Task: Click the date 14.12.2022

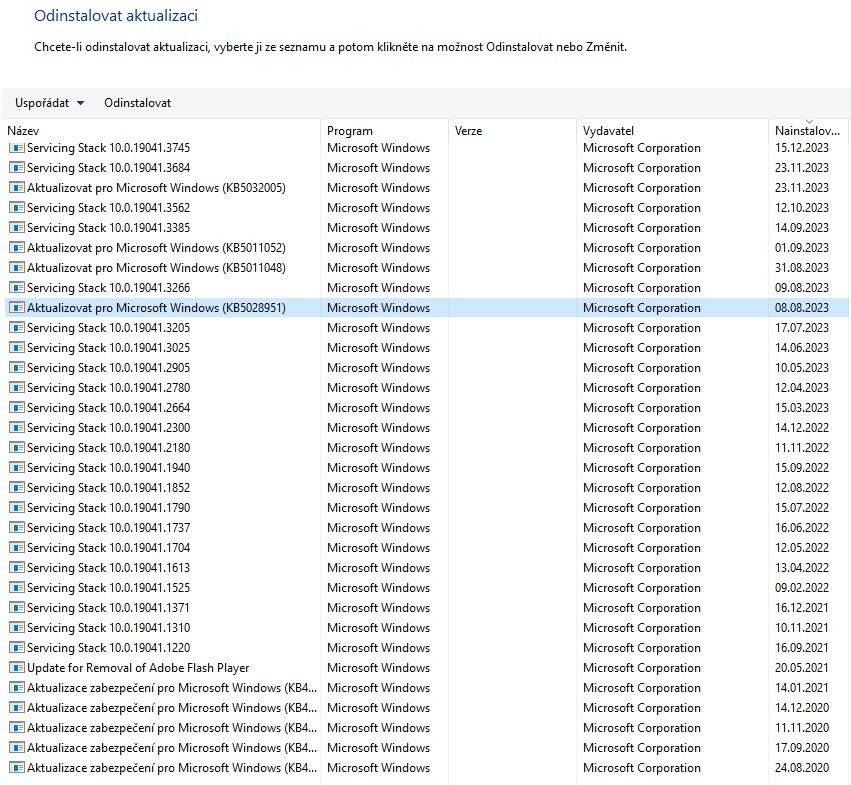Action: (x=802, y=428)
